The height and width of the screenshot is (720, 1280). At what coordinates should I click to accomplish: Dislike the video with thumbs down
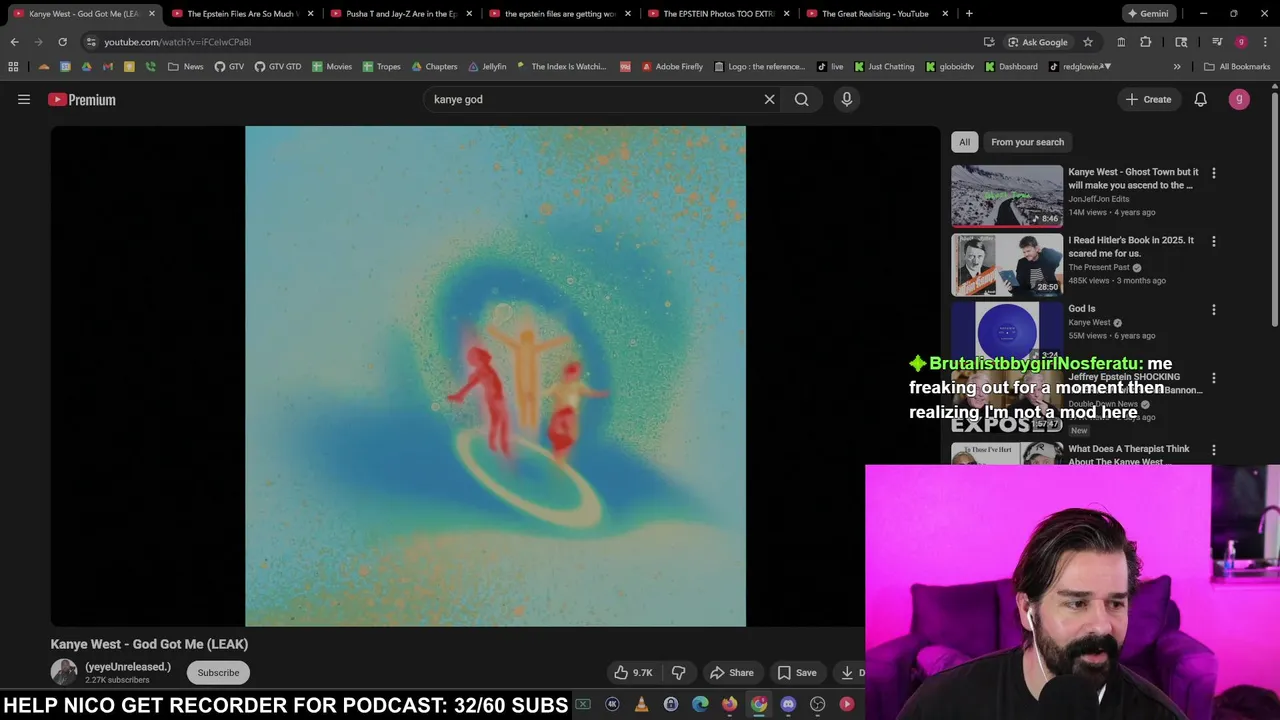coord(678,673)
